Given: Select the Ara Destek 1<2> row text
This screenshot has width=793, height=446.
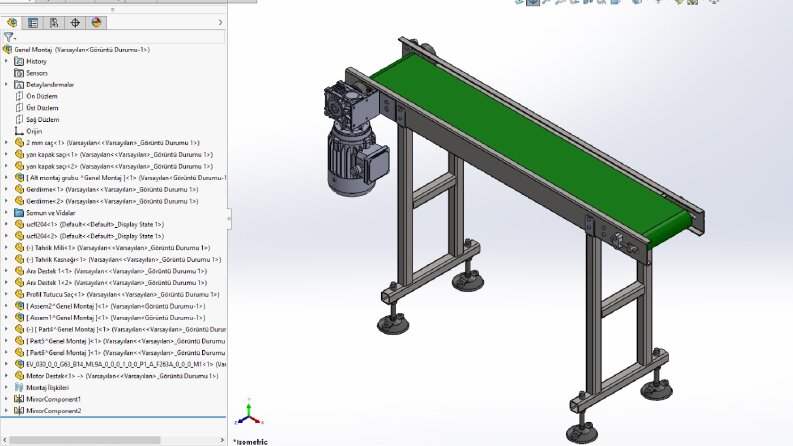Looking at the screenshot, I should 116,283.
